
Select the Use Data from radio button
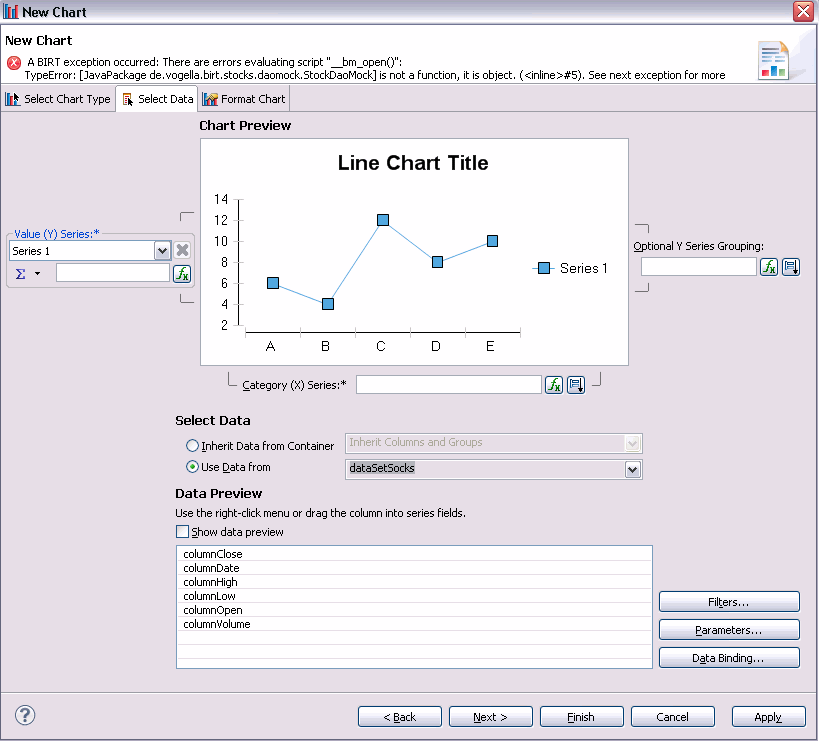click(x=192, y=467)
